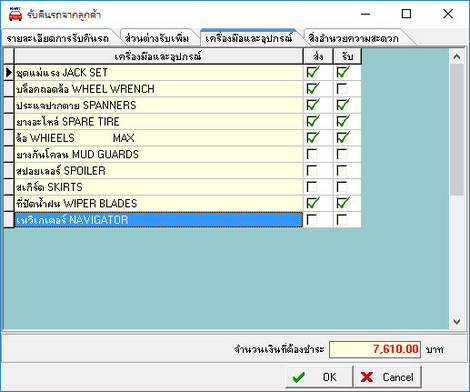This screenshot has height=392, width=470.
Task: Toggle ส่ง checkbox for JACK SET
Action: point(312,72)
